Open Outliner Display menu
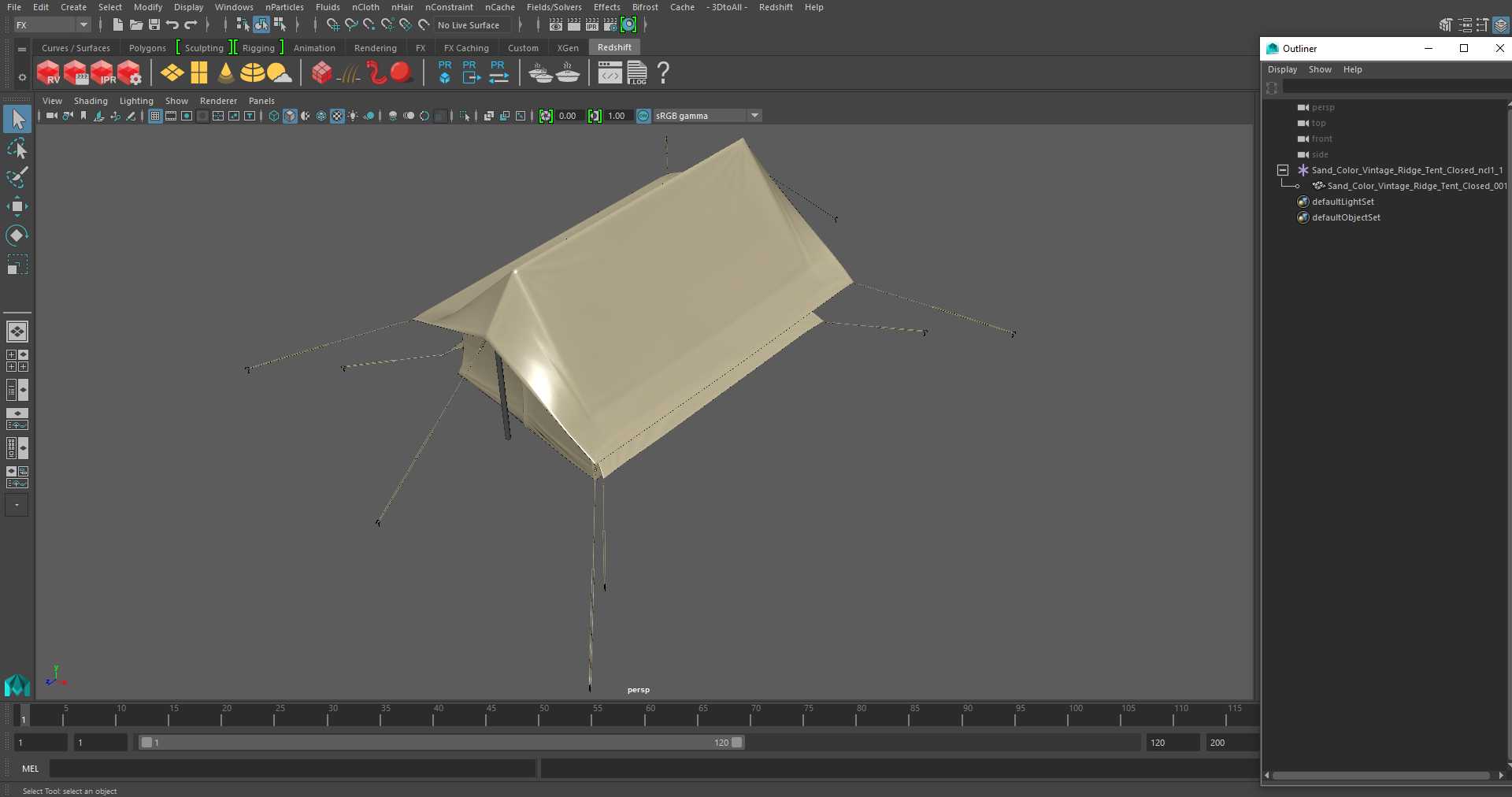The width and height of the screenshot is (1512, 797). click(1282, 69)
